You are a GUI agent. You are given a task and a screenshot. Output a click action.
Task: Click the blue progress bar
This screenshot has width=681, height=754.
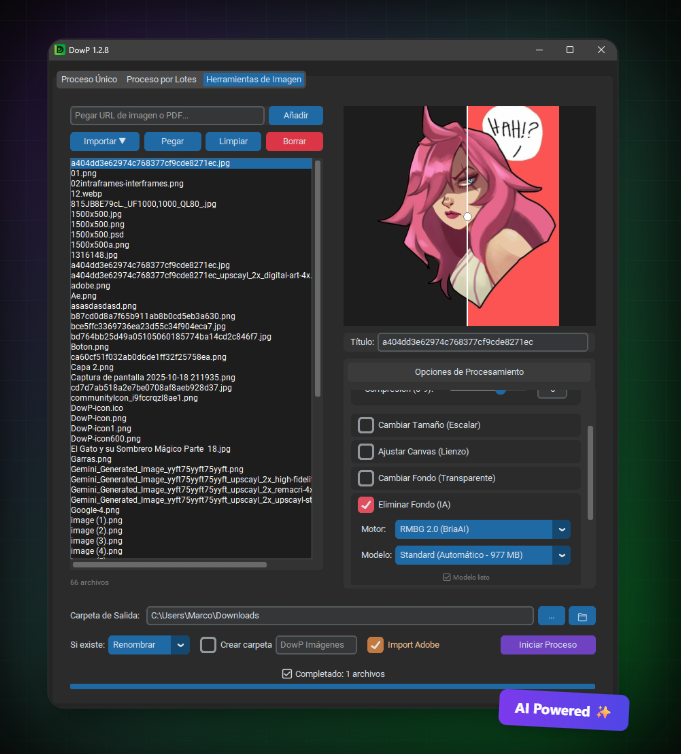(x=332, y=687)
